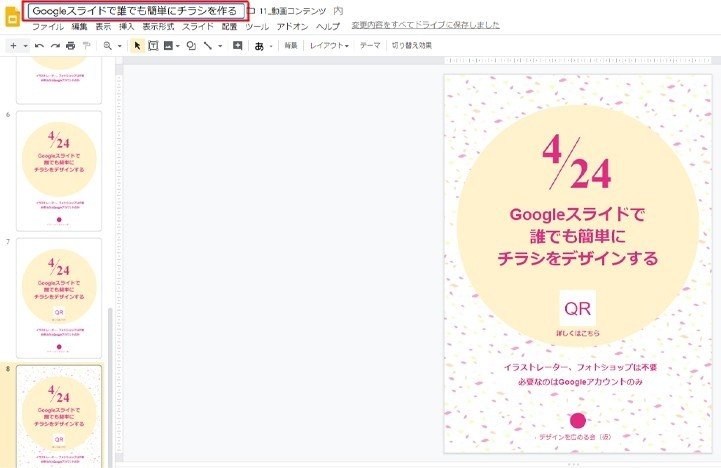This screenshot has width=721, height=468.
Task: Click the print icon
Action: click(70, 46)
